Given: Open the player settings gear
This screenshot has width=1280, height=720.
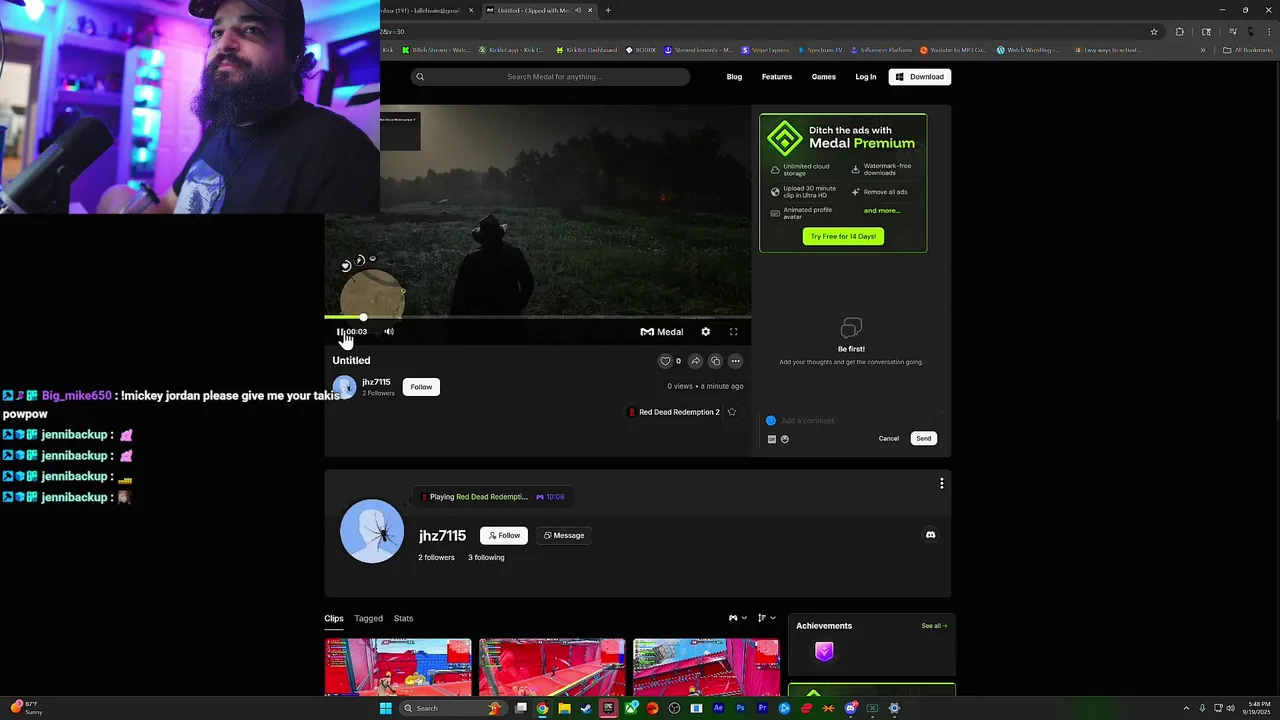Looking at the screenshot, I should 706,332.
